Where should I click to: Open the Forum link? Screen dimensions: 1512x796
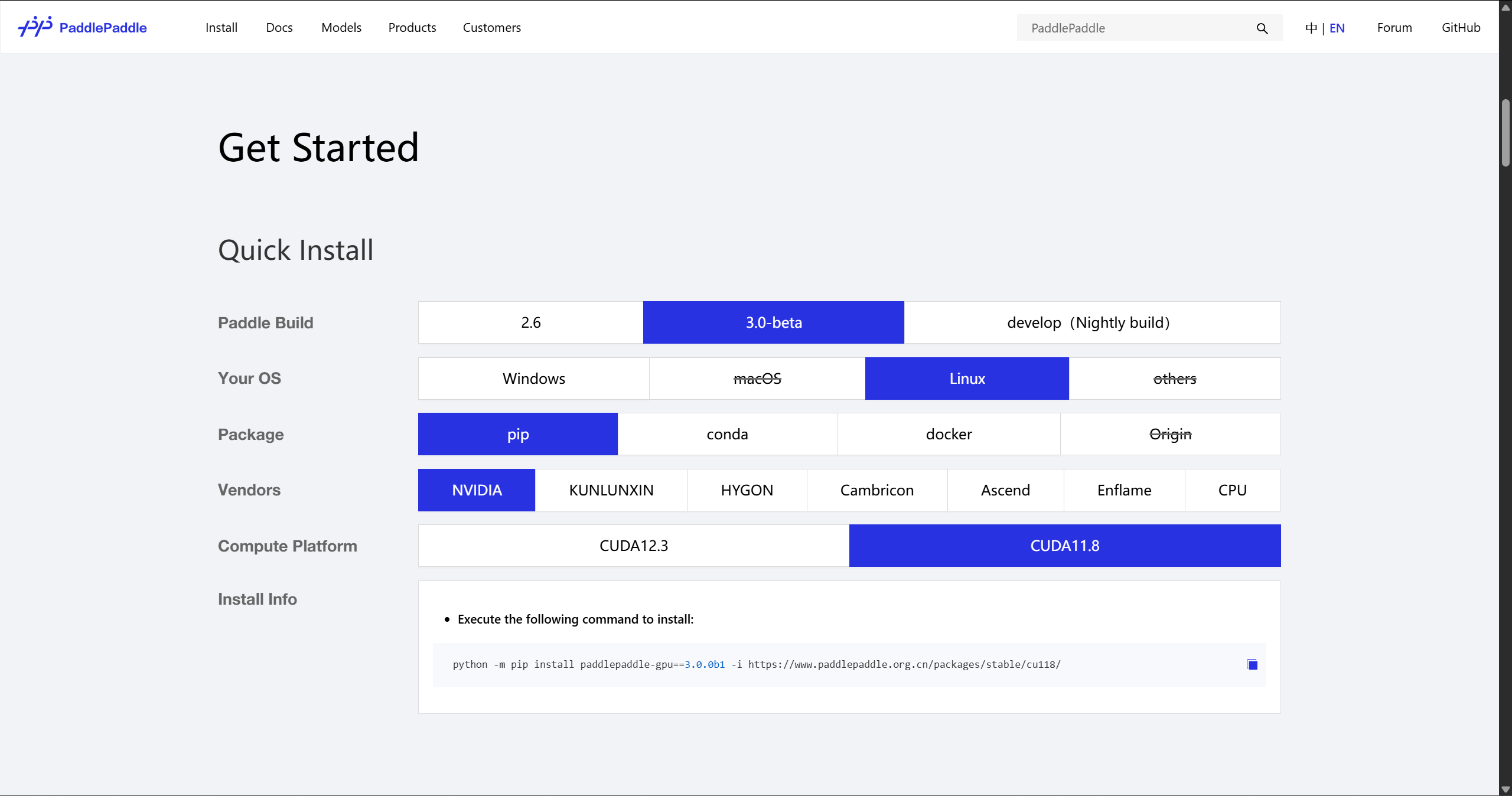coord(1394,28)
